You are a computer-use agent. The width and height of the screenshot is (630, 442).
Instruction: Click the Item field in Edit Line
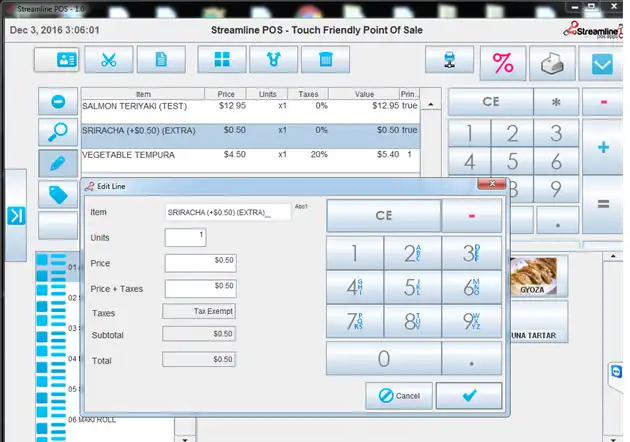(228, 212)
